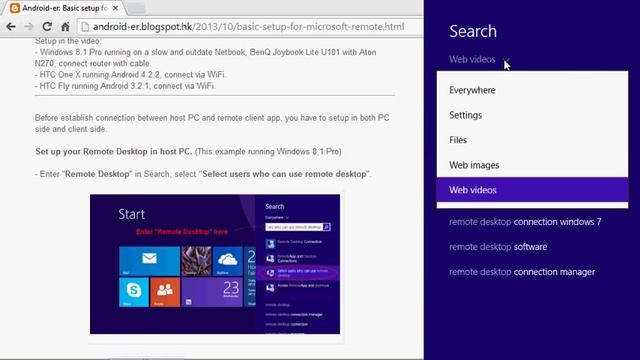Choose Everywhere from the search scope list

pyautogui.click(x=532, y=90)
